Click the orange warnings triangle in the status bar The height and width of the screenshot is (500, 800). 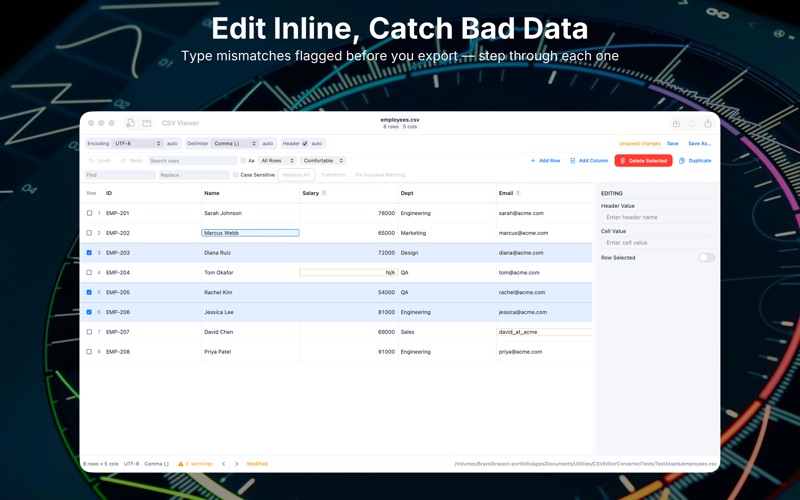(x=181, y=464)
